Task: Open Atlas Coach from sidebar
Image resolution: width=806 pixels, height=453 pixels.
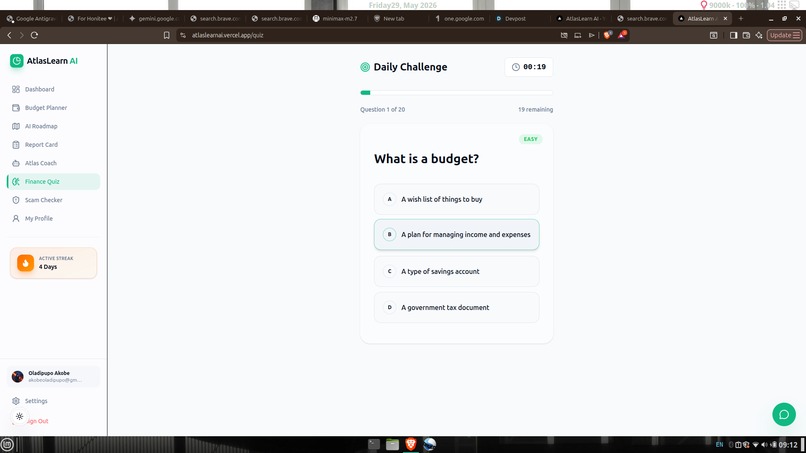Action: [53, 163]
